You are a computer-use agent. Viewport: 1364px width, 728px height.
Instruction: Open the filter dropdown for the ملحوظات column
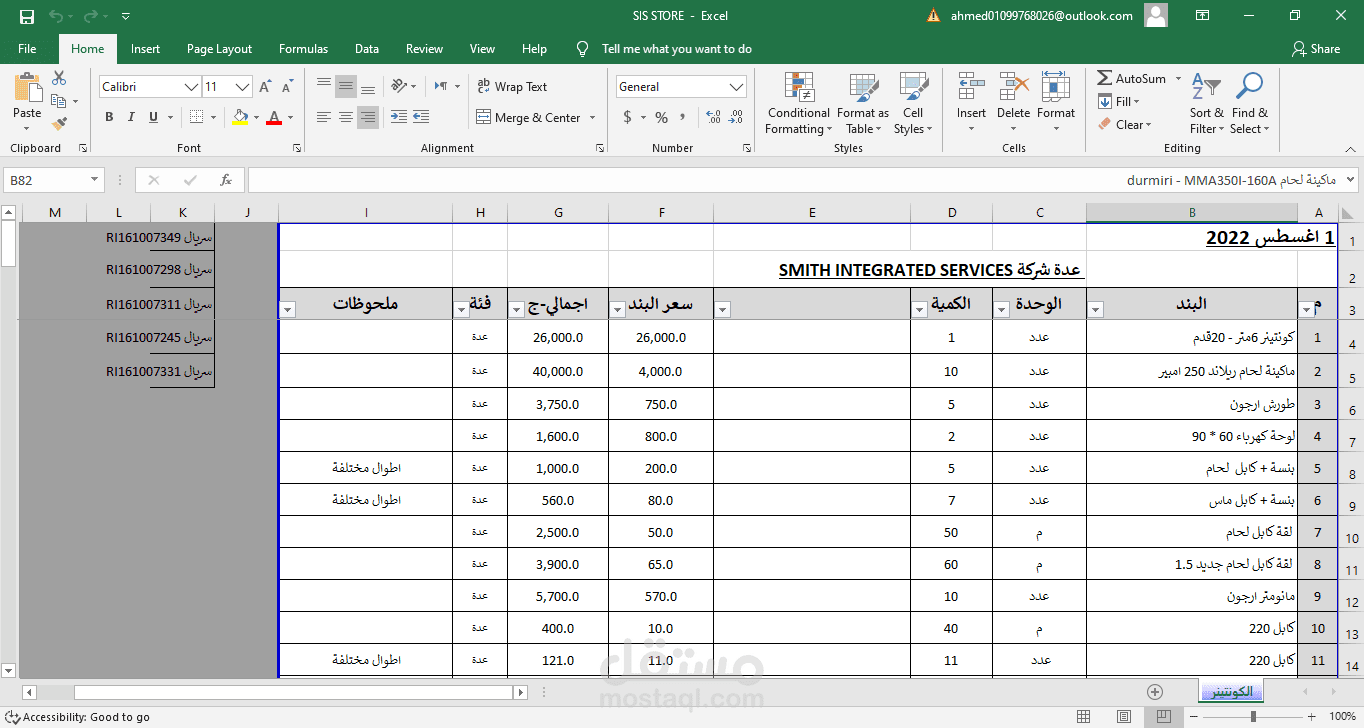pos(288,310)
